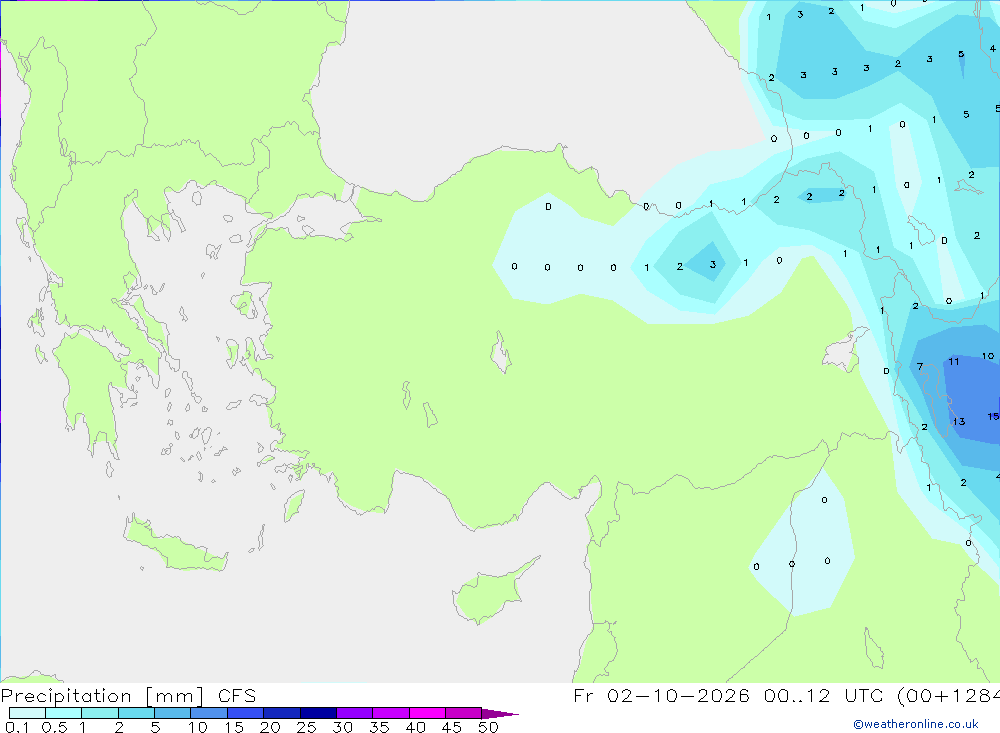Select the 45–50 mm legend swatch
The height and width of the screenshot is (733, 1000).
[x=463, y=713]
